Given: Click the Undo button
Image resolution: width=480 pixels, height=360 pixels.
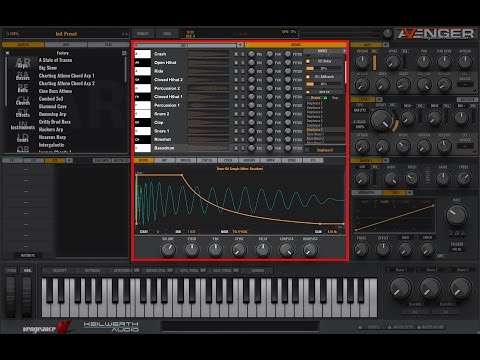Looking at the screenshot, I should 167,33.
